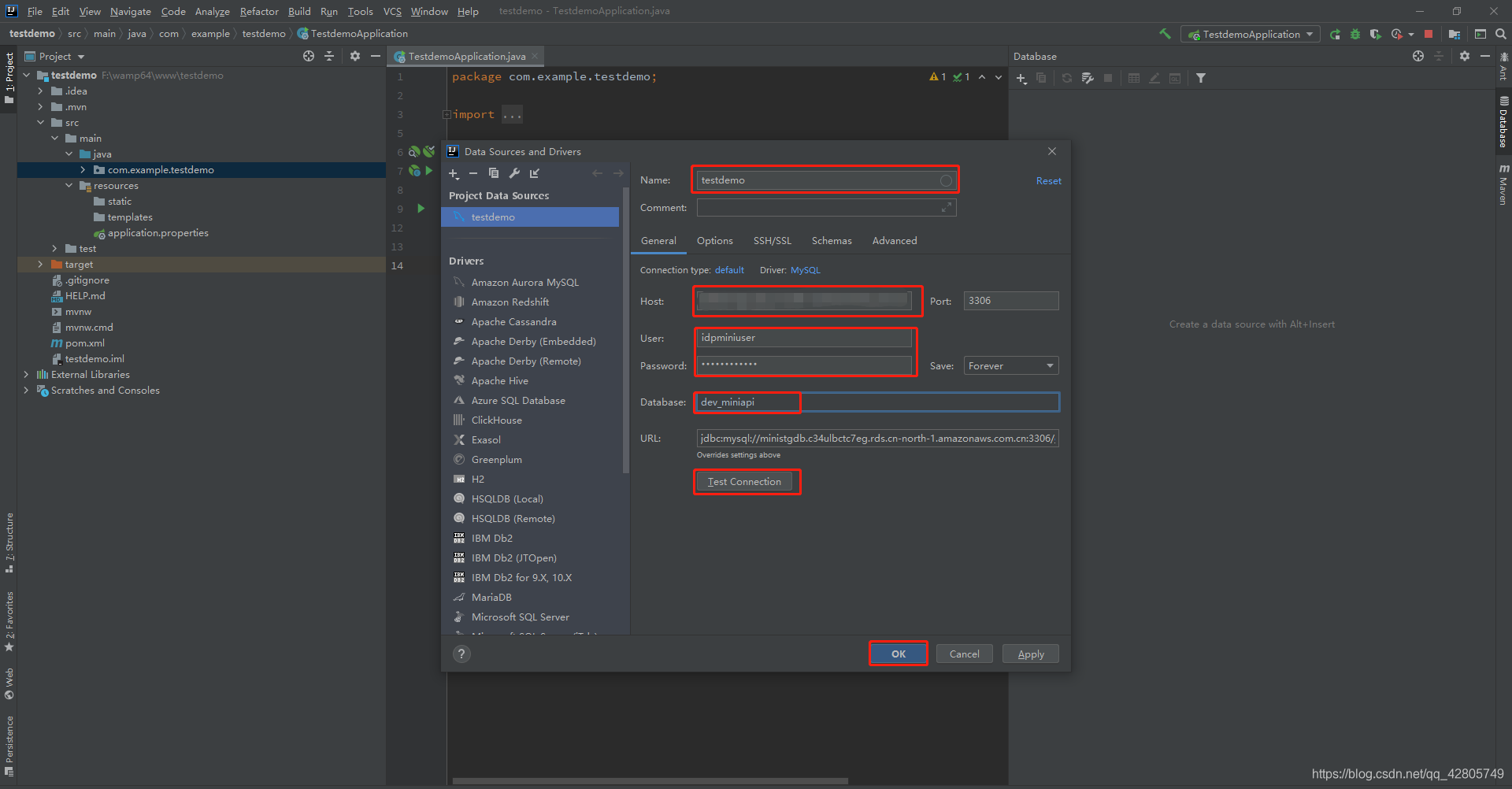Open the Project Structure icon
Viewport: 1512px width, 789px height.
click(1455, 34)
